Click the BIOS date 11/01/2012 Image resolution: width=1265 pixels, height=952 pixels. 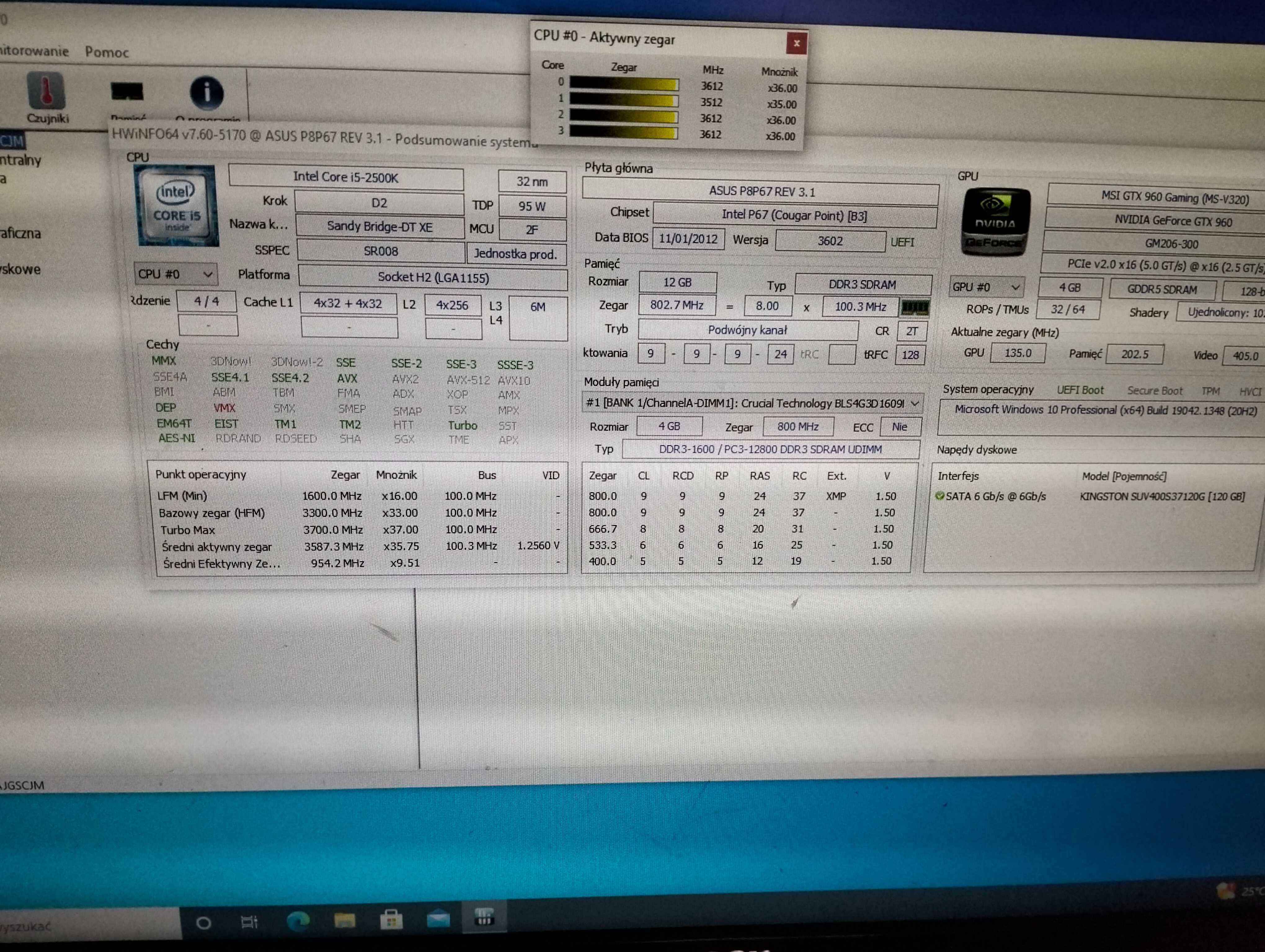688,239
